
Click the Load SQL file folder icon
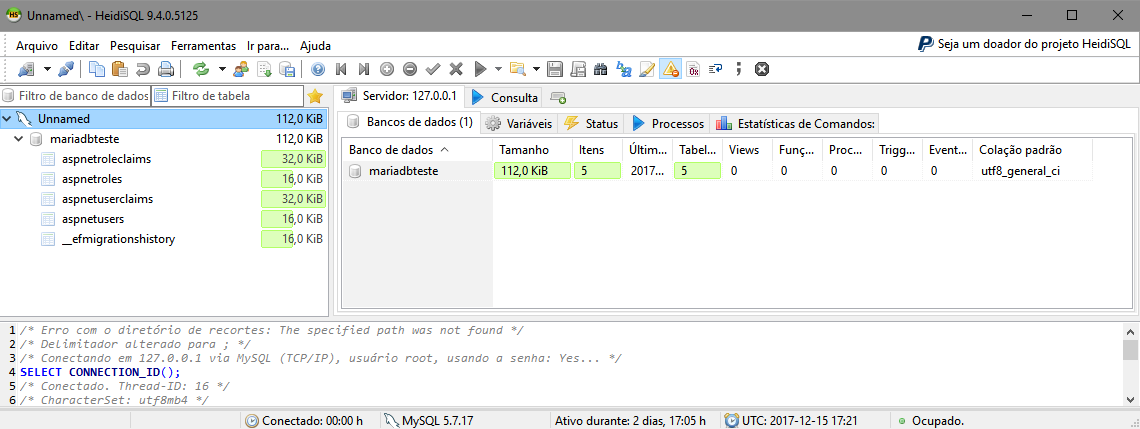point(517,70)
